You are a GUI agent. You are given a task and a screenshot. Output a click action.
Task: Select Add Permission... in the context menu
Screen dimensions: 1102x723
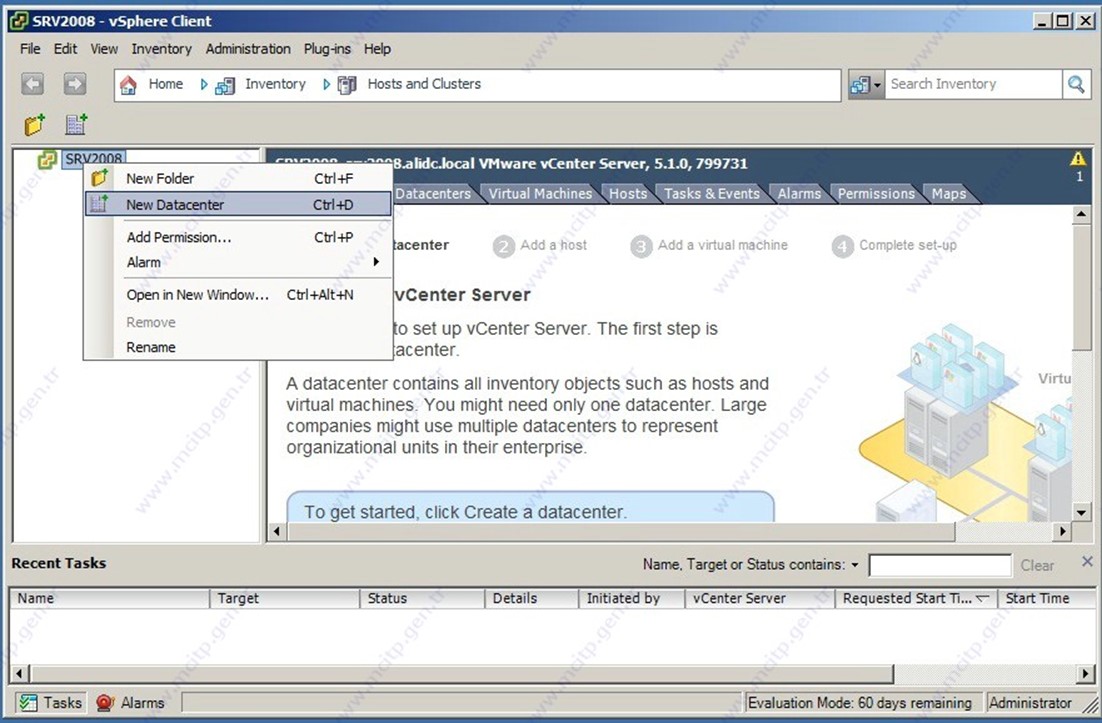point(238,237)
